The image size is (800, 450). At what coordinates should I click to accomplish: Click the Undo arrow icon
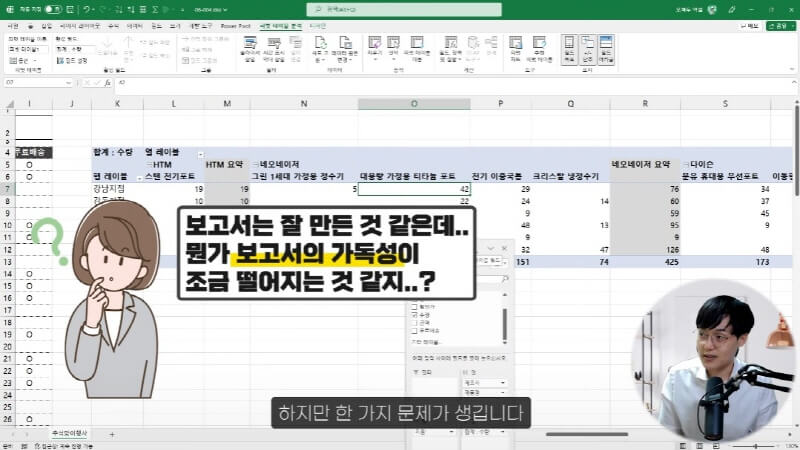tap(87, 9)
